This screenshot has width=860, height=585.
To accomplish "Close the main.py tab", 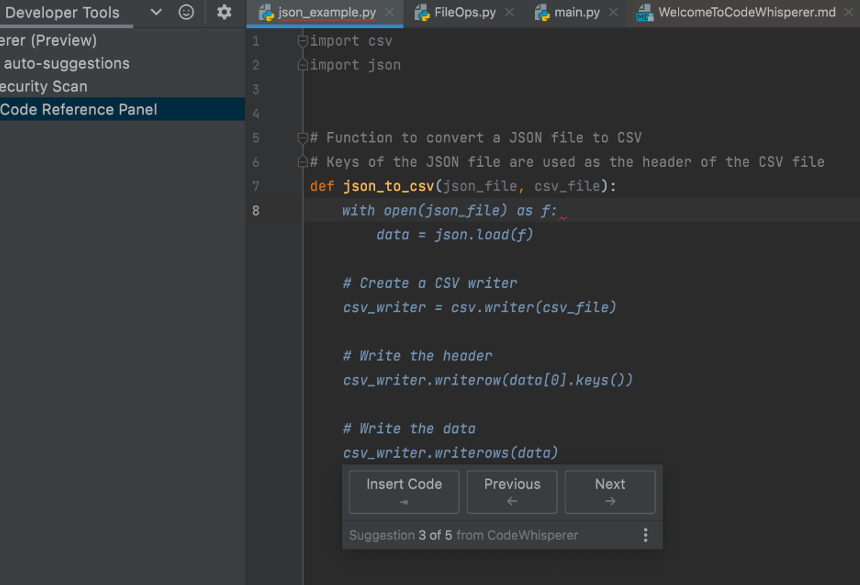I will tap(614, 13).
